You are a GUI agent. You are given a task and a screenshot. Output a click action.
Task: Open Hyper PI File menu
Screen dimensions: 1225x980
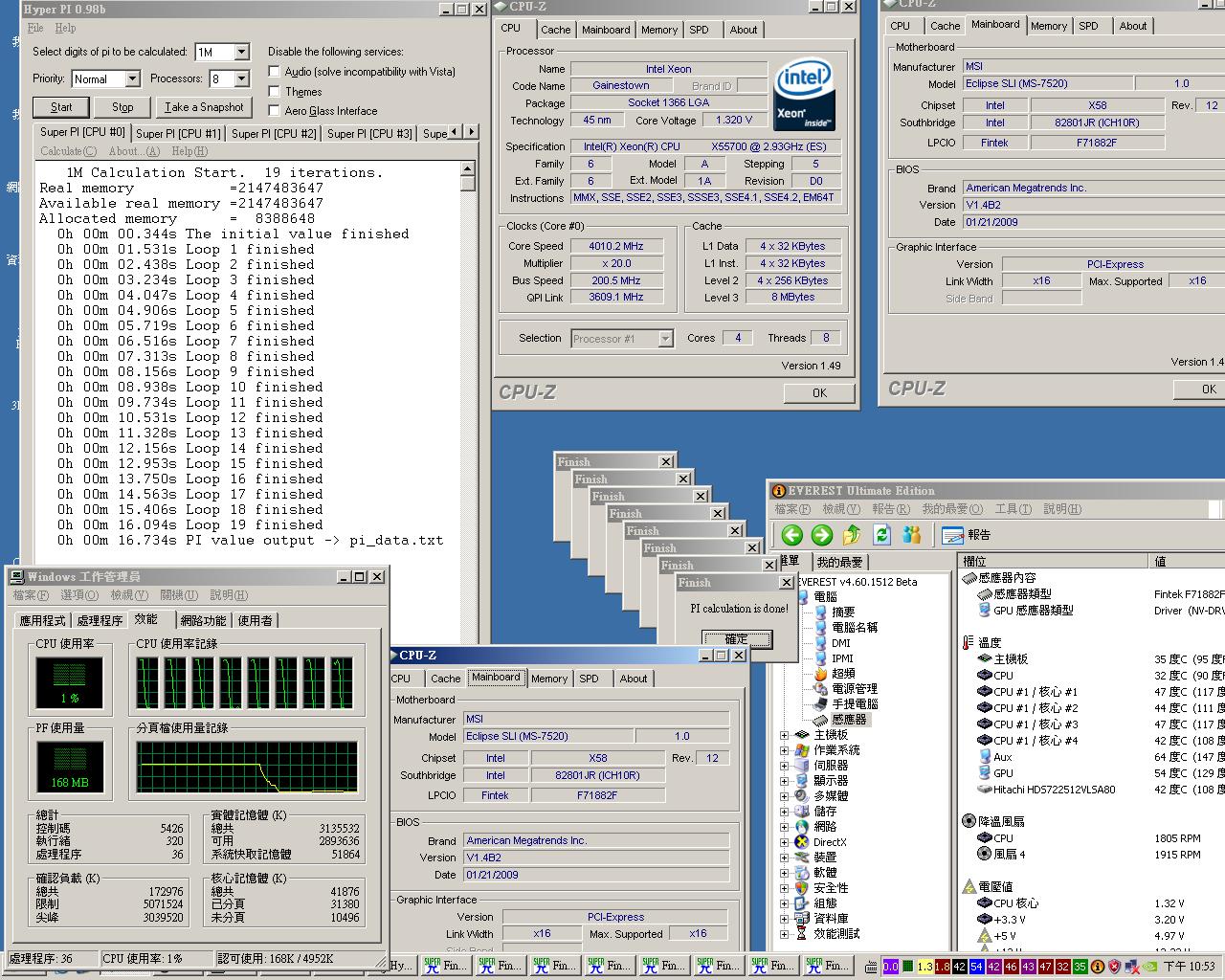point(35,28)
